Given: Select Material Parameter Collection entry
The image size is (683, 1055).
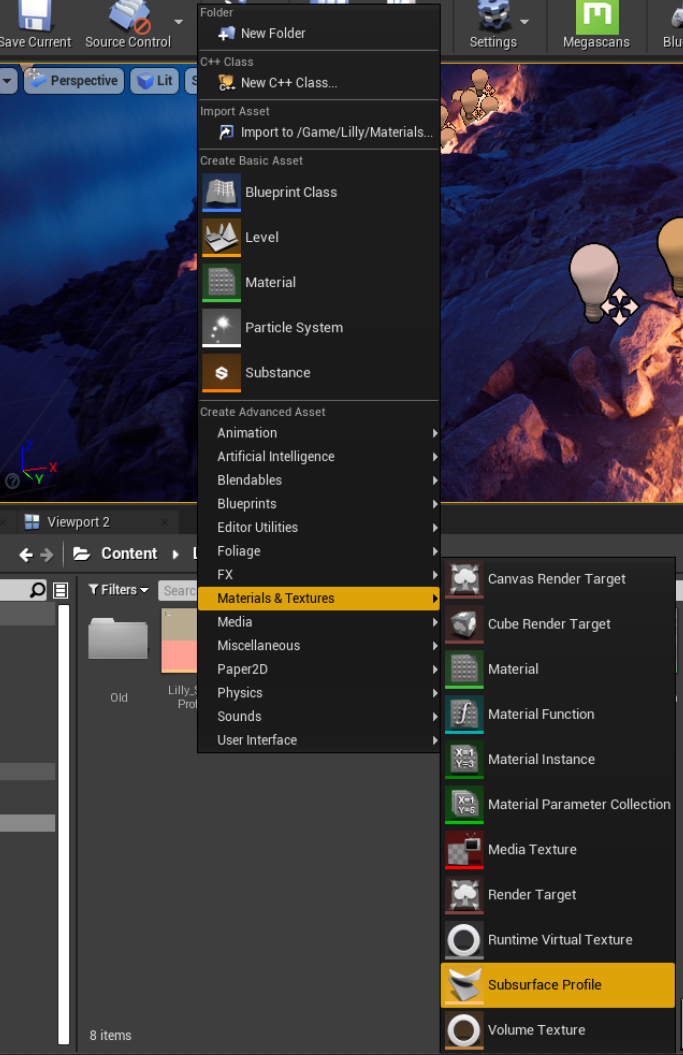Looking at the screenshot, I should (578, 804).
